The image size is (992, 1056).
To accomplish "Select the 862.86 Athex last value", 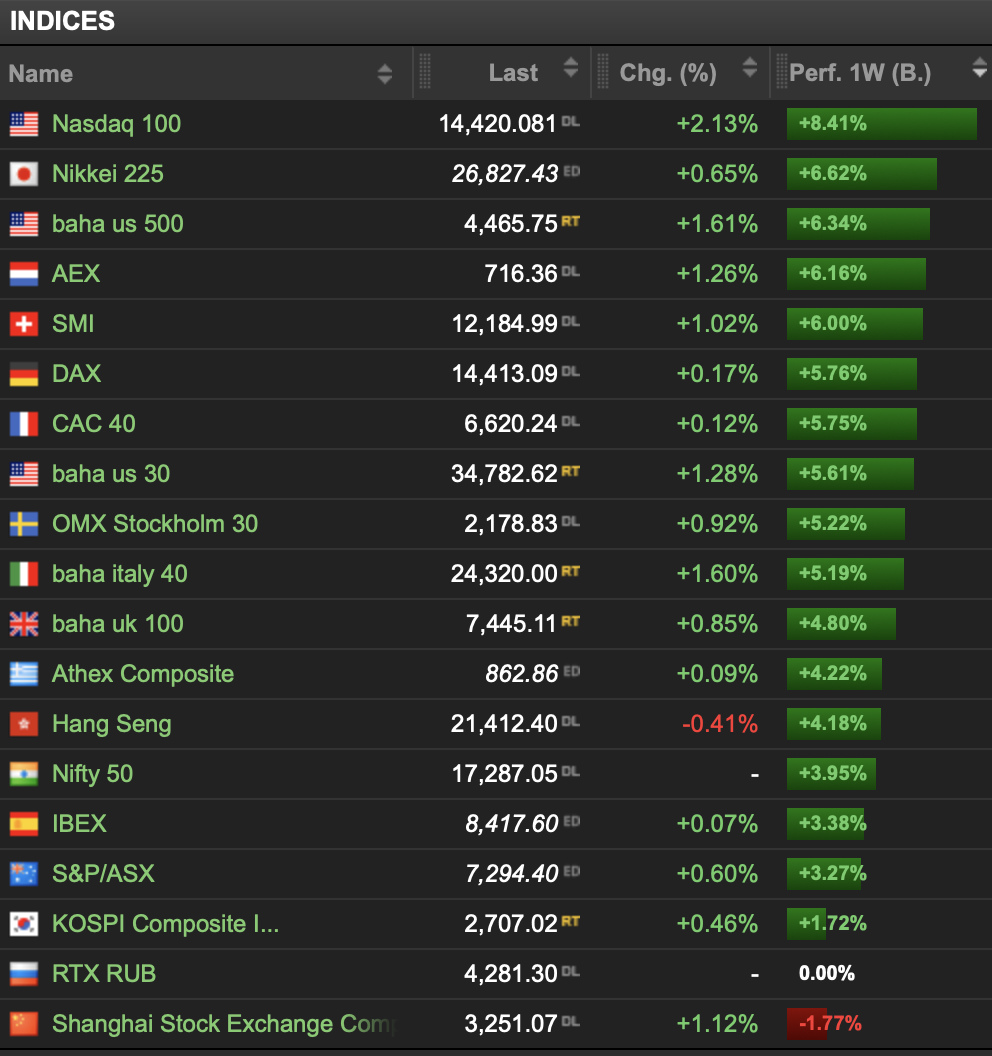I will point(522,673).
